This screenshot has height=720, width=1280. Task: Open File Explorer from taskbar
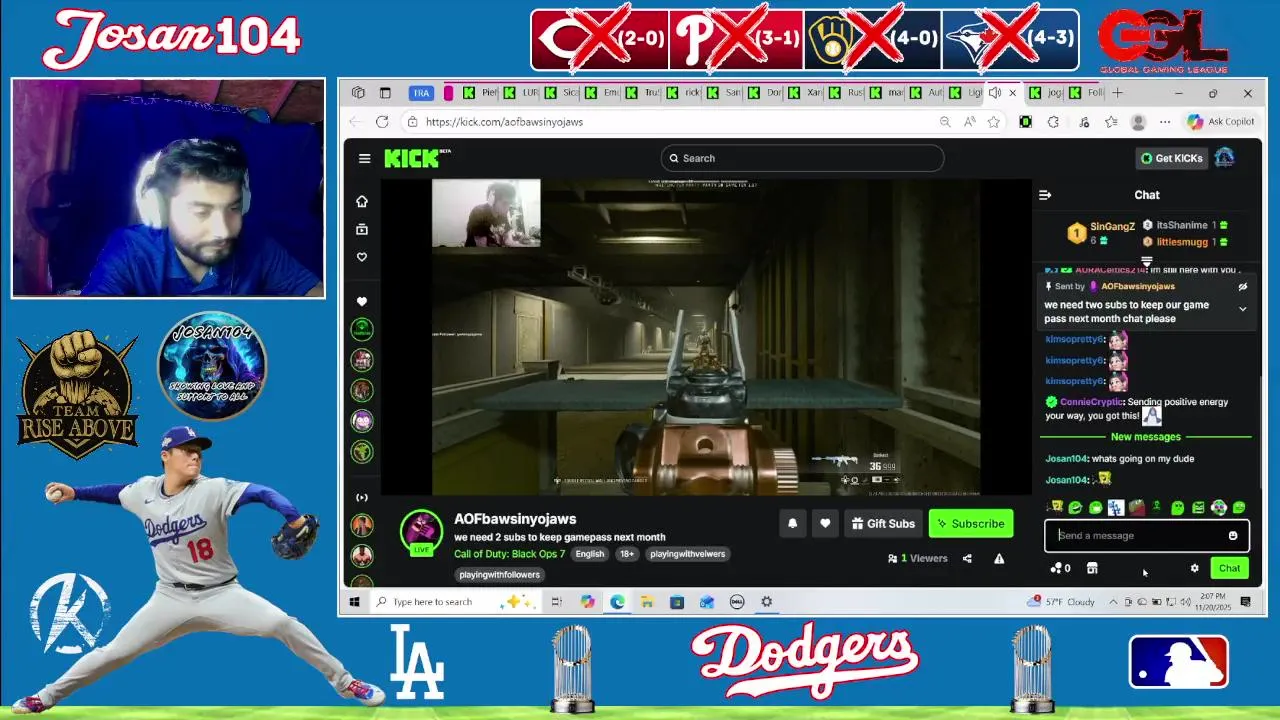pyautogui.click(x=647, y=602)
